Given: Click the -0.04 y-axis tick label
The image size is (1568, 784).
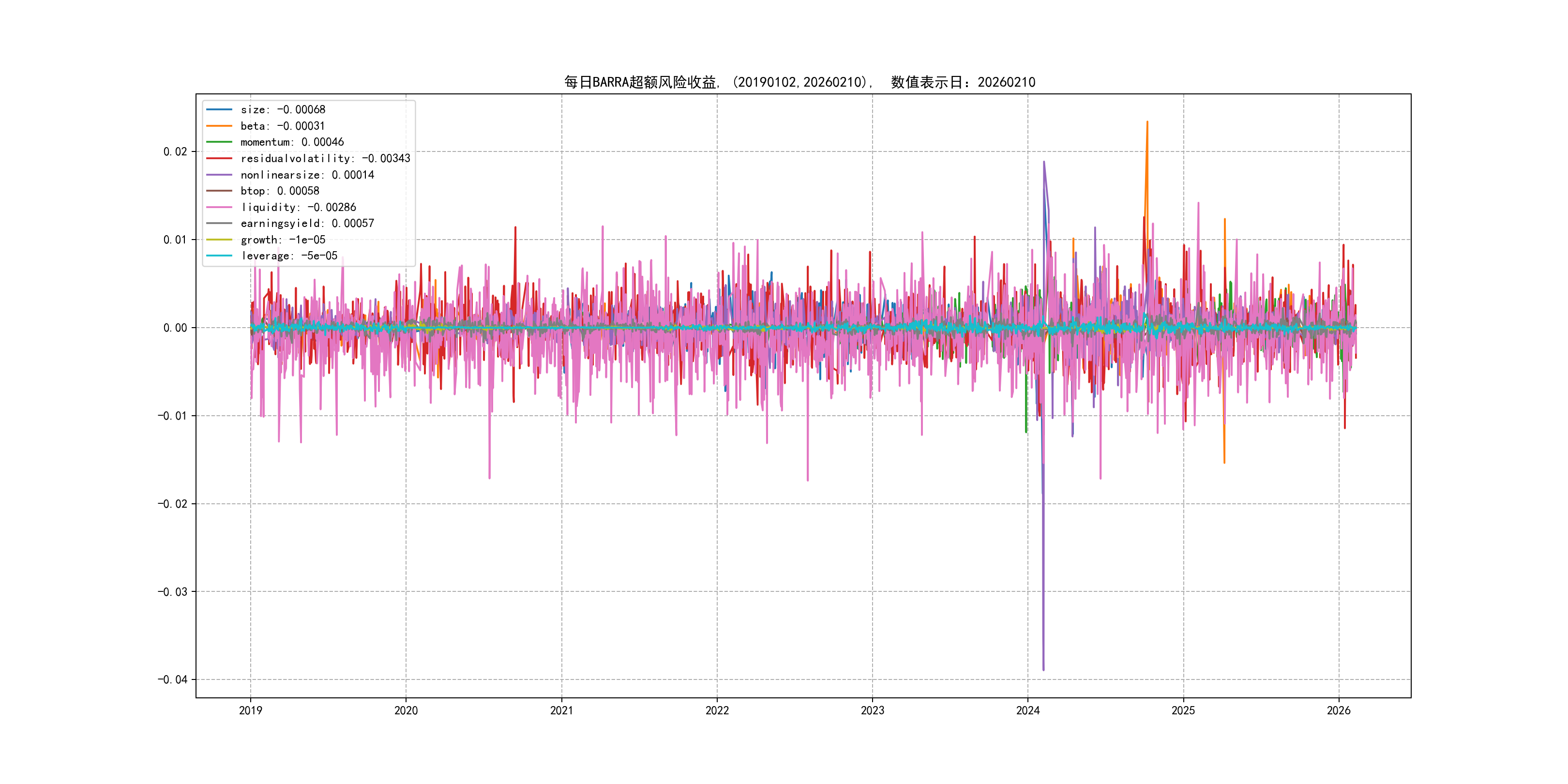Looking at the screenshot, I should coord(172,679).
